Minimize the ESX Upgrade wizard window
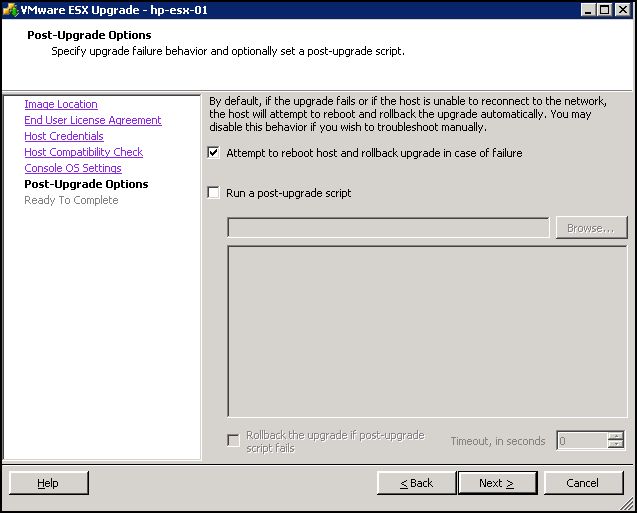 [589, 10]
